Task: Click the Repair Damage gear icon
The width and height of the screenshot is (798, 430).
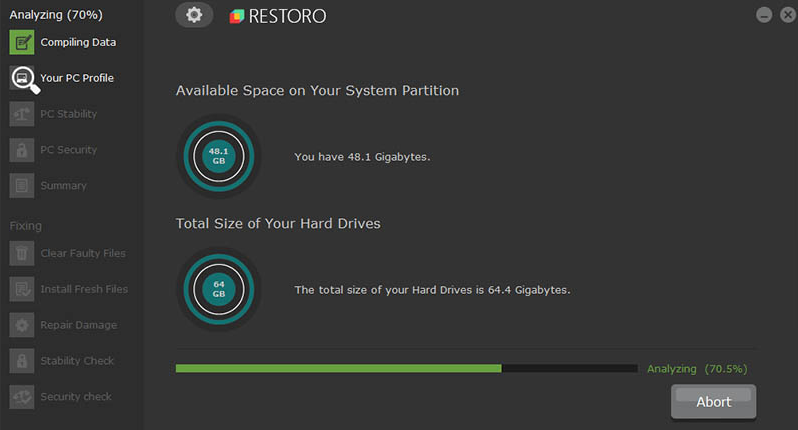Action: click(22, 325)
